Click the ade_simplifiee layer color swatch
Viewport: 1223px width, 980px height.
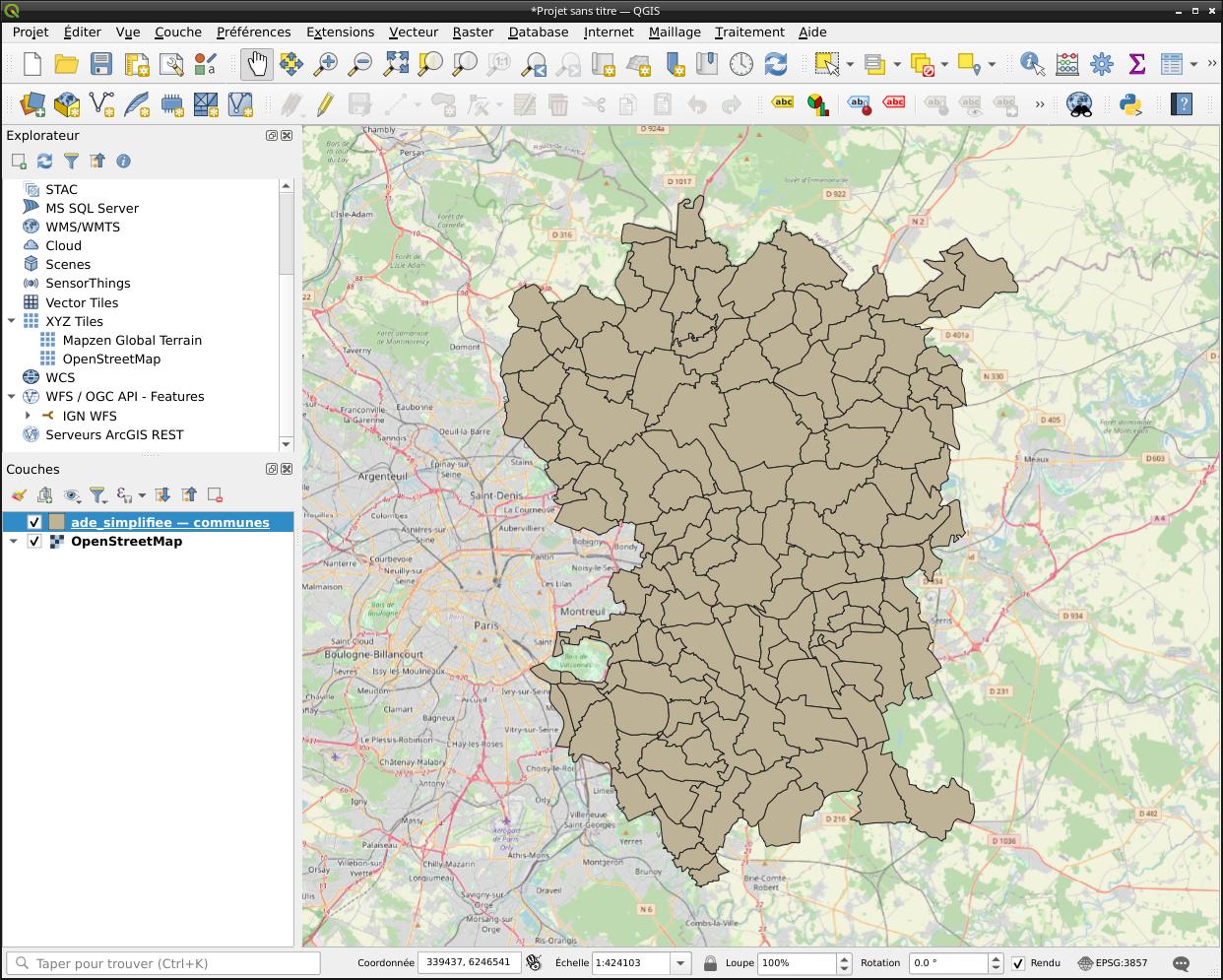tap(57, 522)
